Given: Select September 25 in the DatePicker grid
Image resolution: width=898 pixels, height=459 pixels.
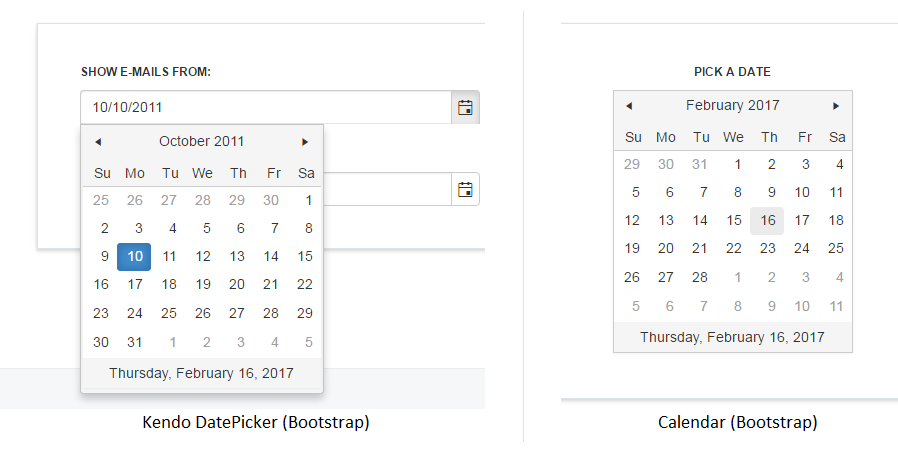Looking at the screenshot, I should point(101,200).
